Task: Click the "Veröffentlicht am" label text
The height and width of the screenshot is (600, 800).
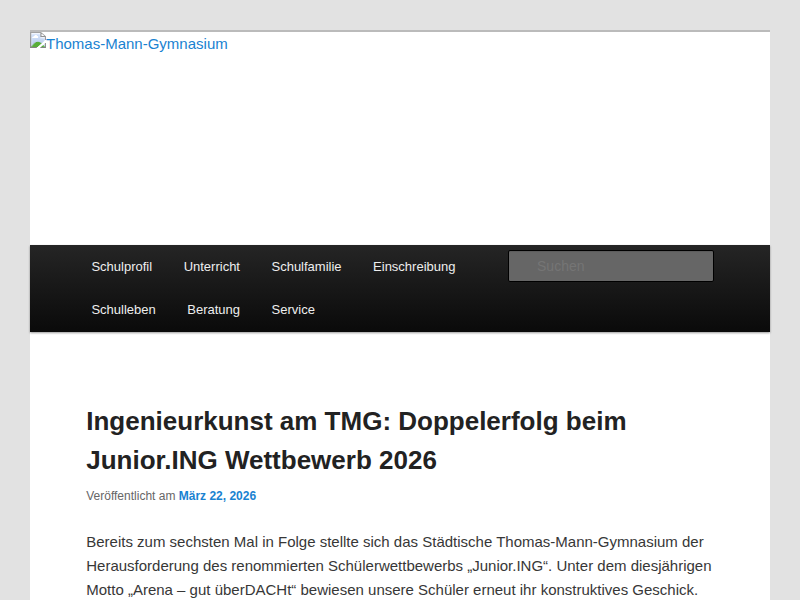Action: tap(130, 496)
